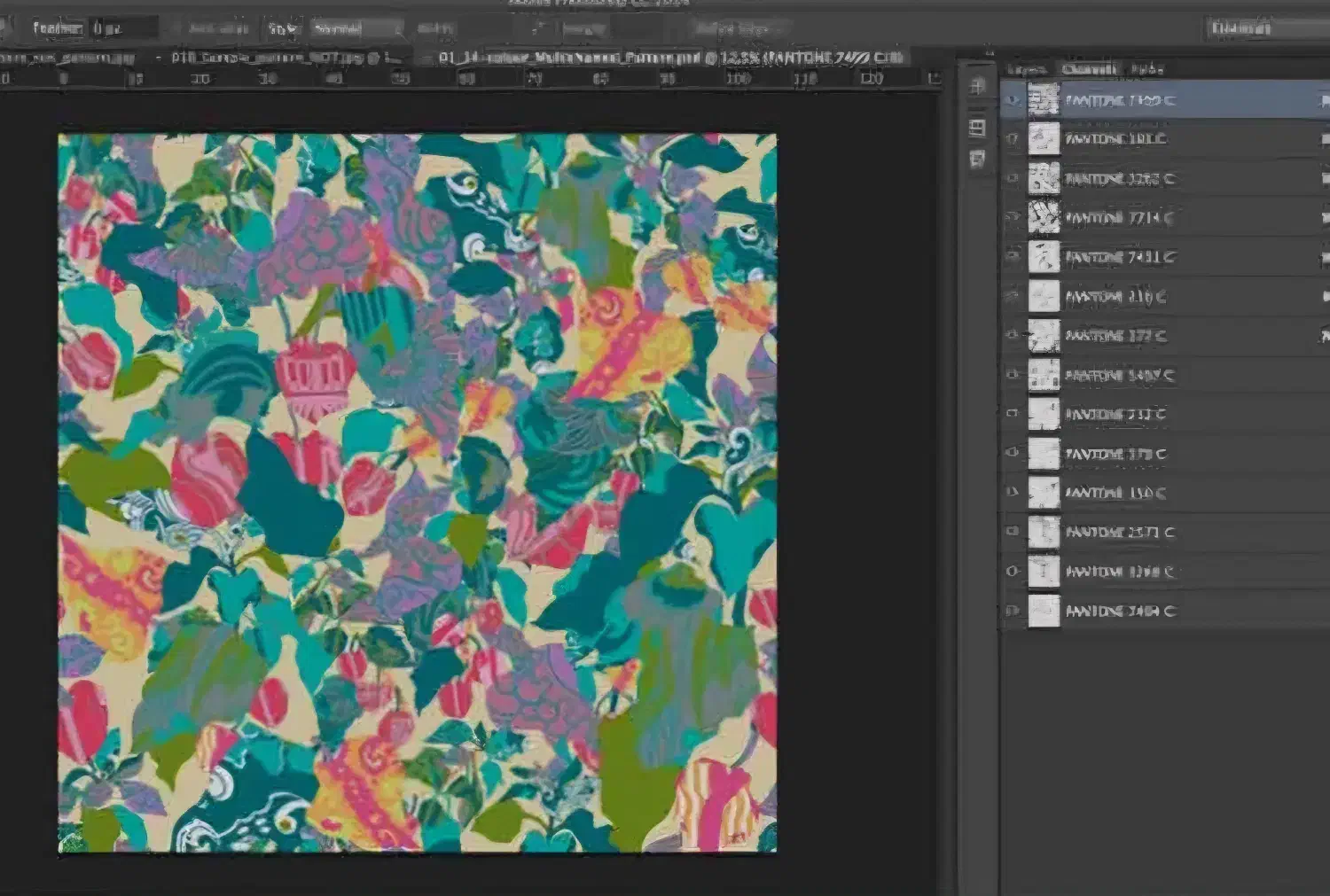Select the Channels panel tab
1330x896 pixels.
(x=1089, y=69)
